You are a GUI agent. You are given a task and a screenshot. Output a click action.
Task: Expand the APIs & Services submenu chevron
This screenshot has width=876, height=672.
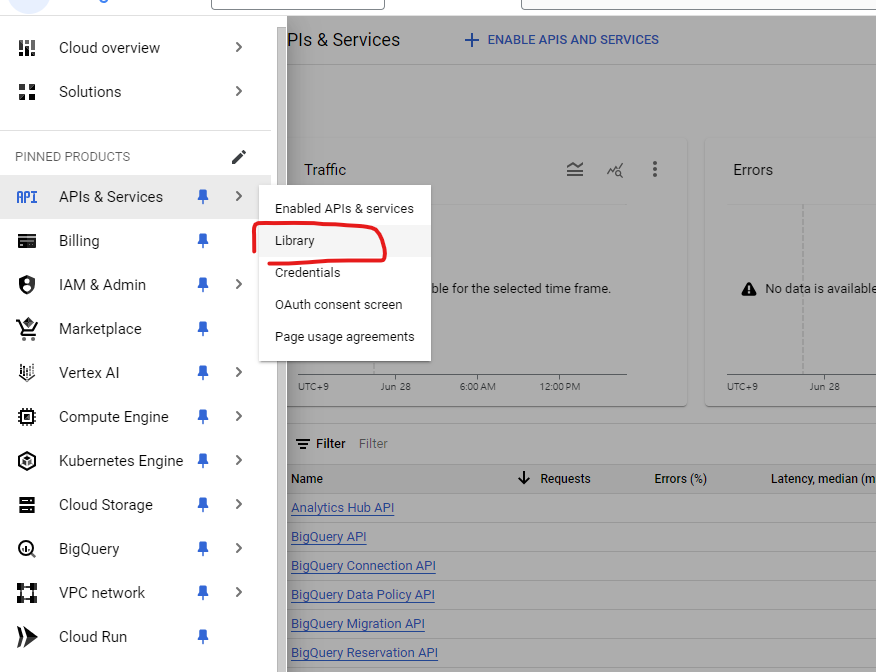coord(239,197)
